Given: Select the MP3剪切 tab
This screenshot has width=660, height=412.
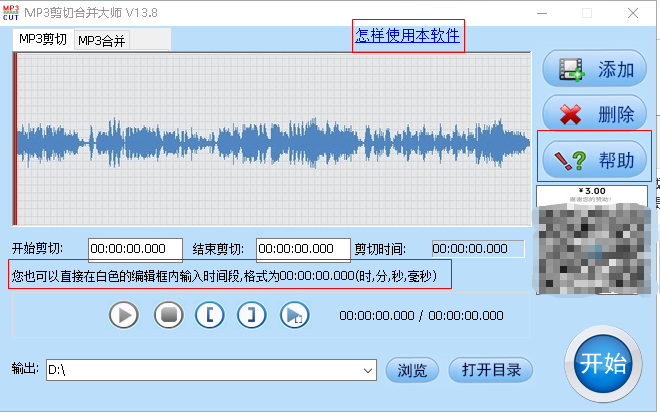Looking at the screenshot, I should 43,39.
